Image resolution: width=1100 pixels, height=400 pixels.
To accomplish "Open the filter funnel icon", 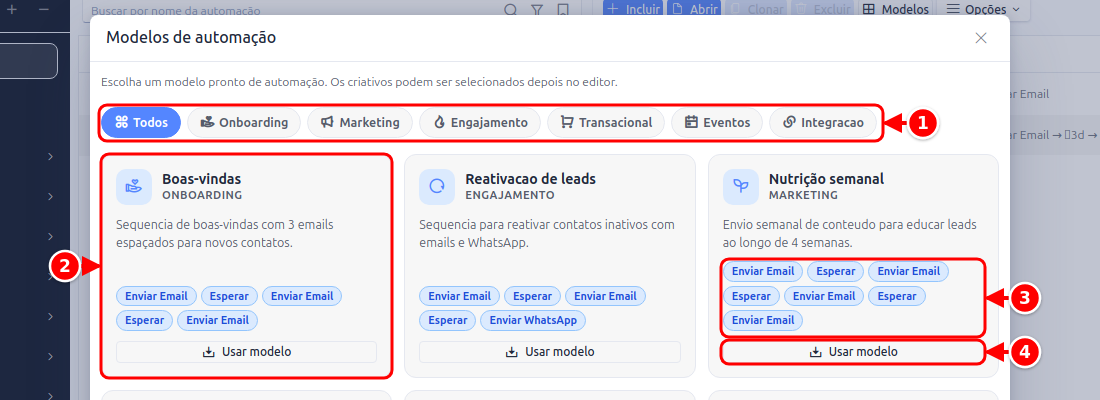I will coord(537,10).
